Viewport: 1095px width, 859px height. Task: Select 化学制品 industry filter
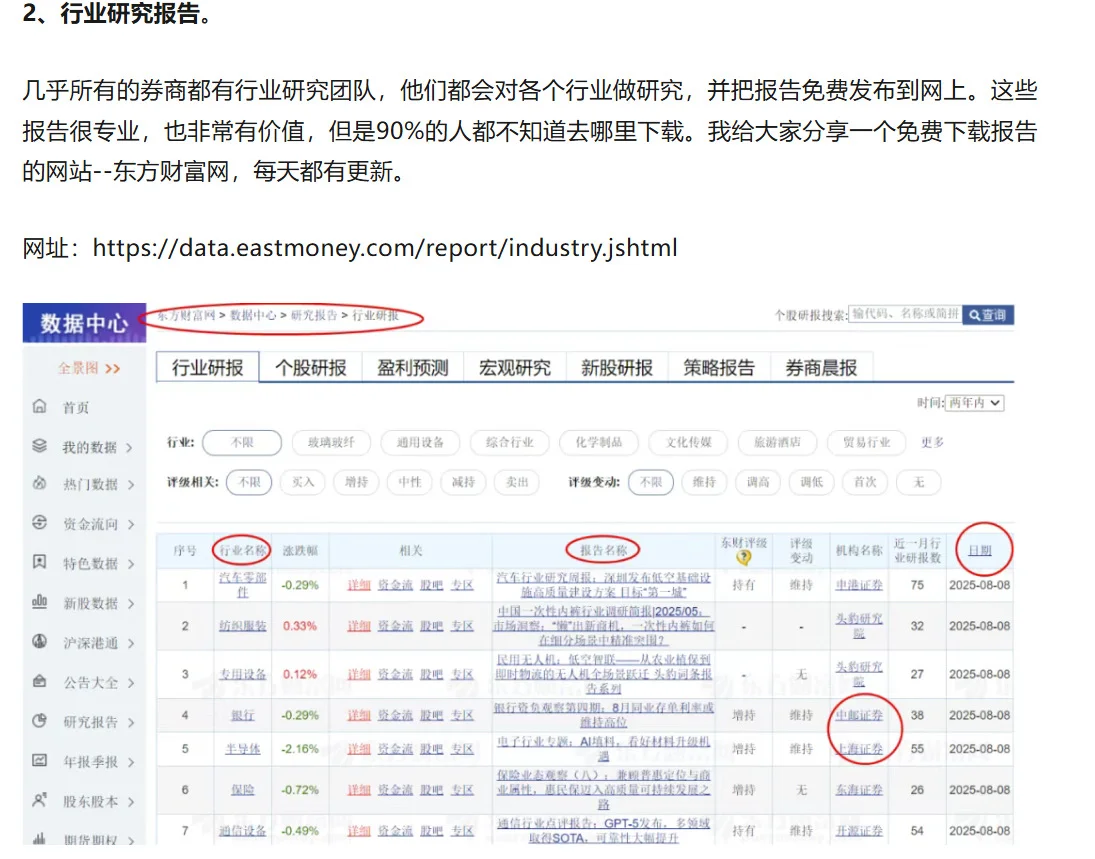[598, 442]
